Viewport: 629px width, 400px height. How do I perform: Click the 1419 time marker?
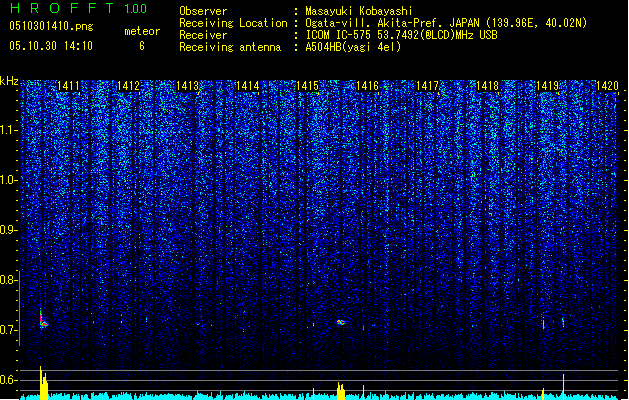click(x=548, y=86)
